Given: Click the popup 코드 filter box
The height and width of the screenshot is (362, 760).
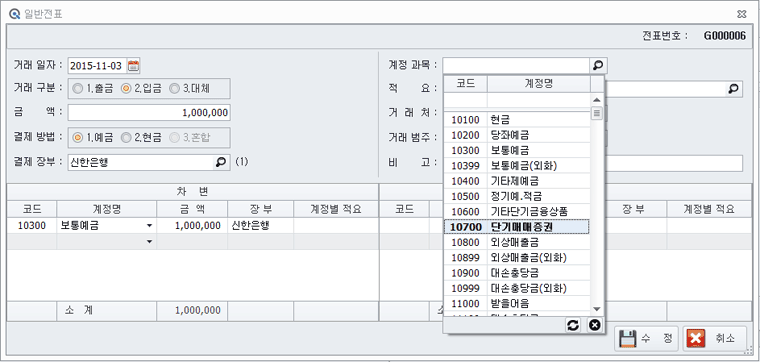Looking at the screenshot, I should pos(466,100).
